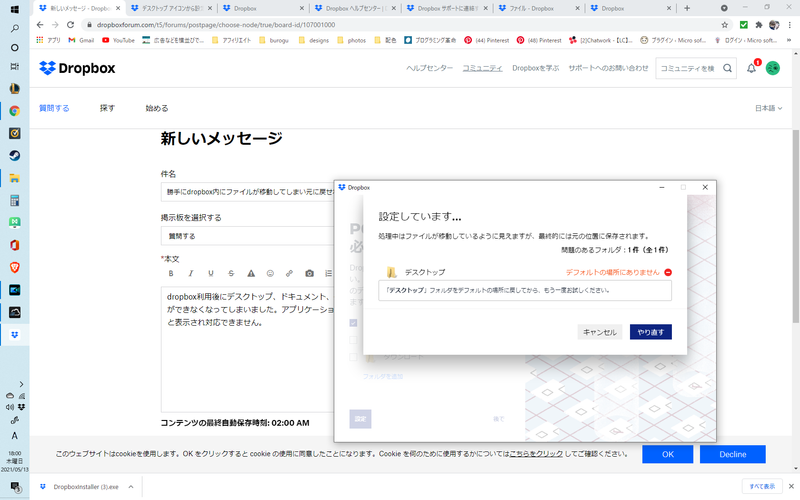This screenshot has width=800, height=500.
Task: Open Chrome from the Windows taskbar
Action: pos(15,111)
